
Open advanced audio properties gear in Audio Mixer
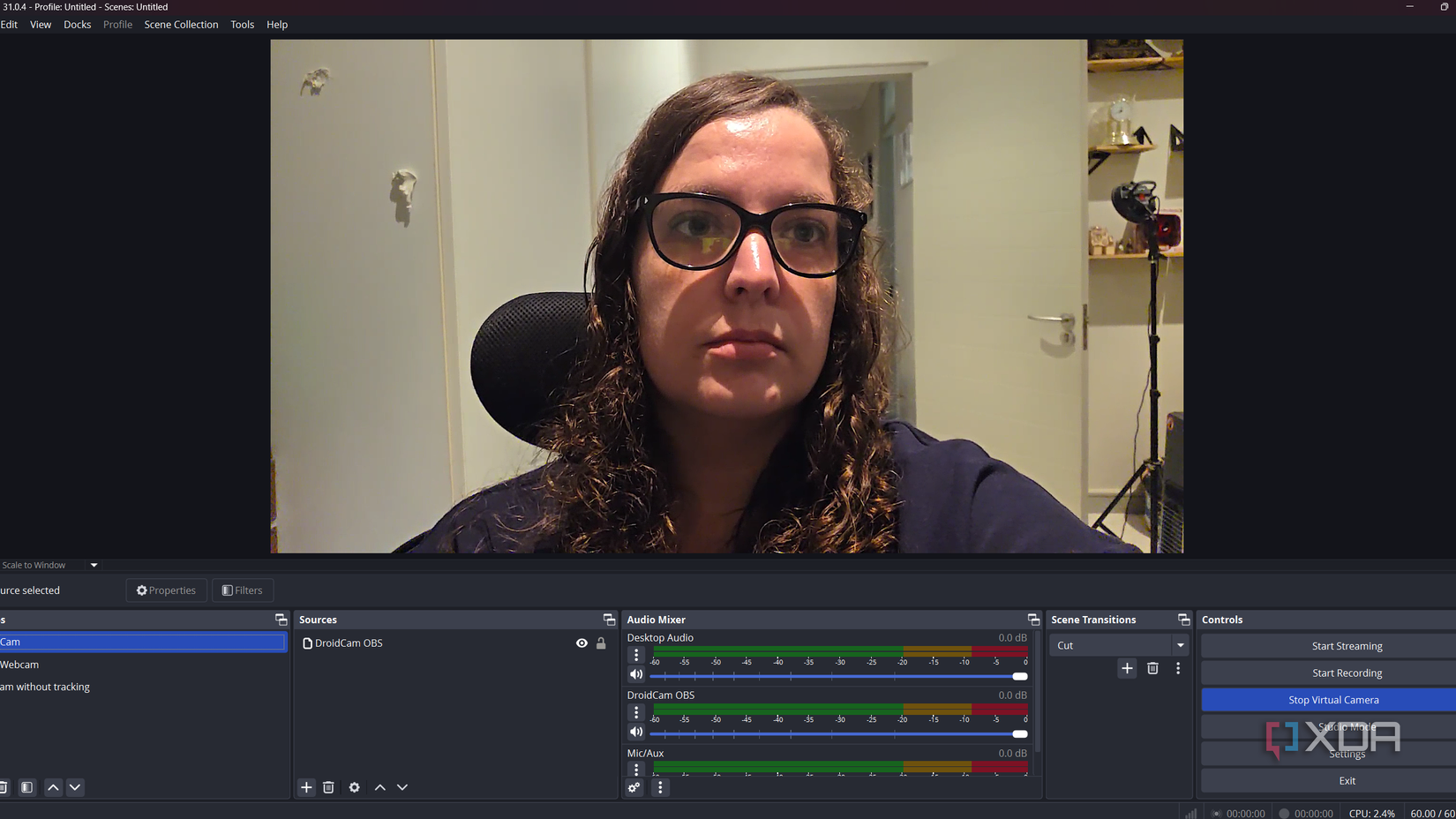[634, 787]
